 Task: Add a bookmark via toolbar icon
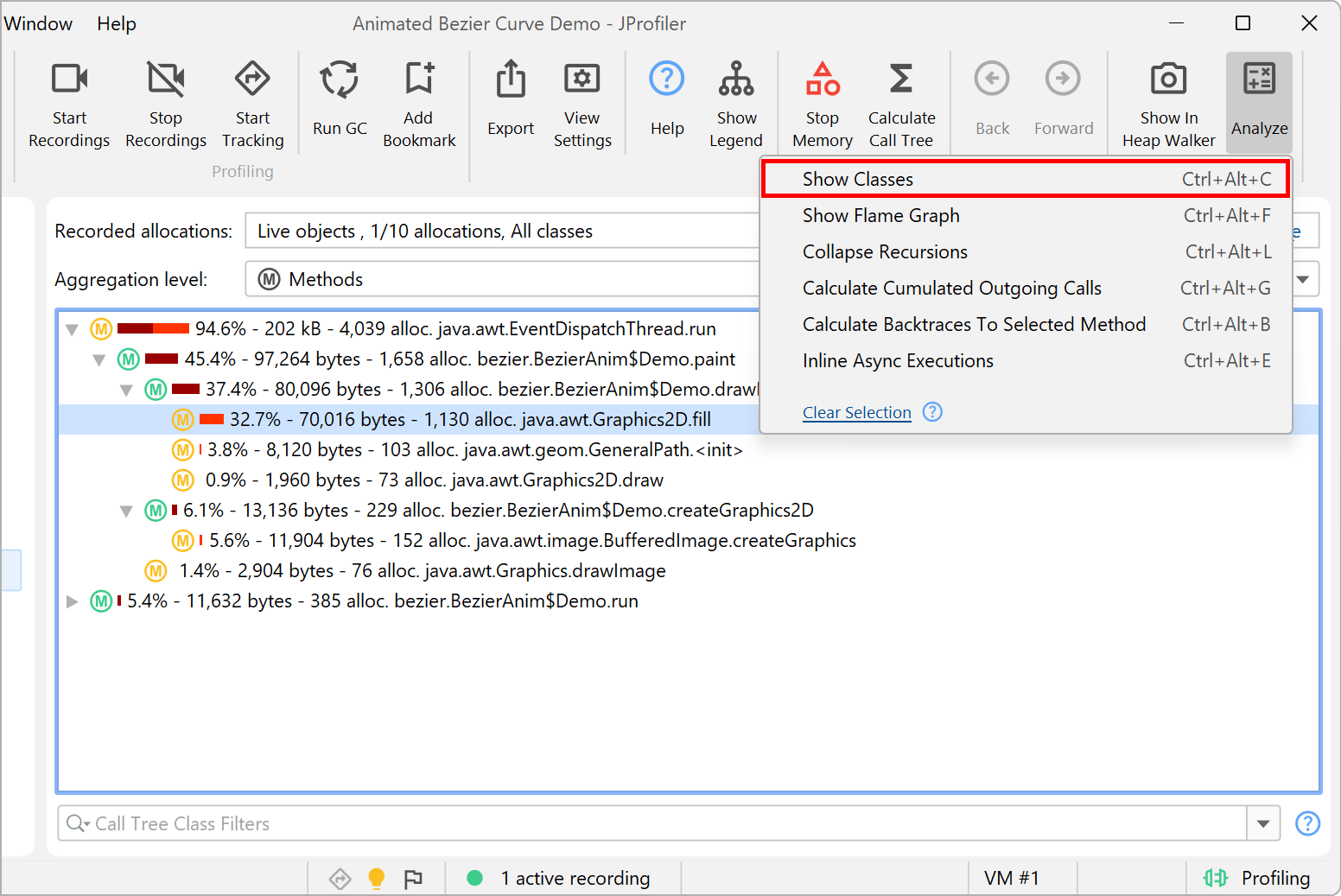click(419, 79)
